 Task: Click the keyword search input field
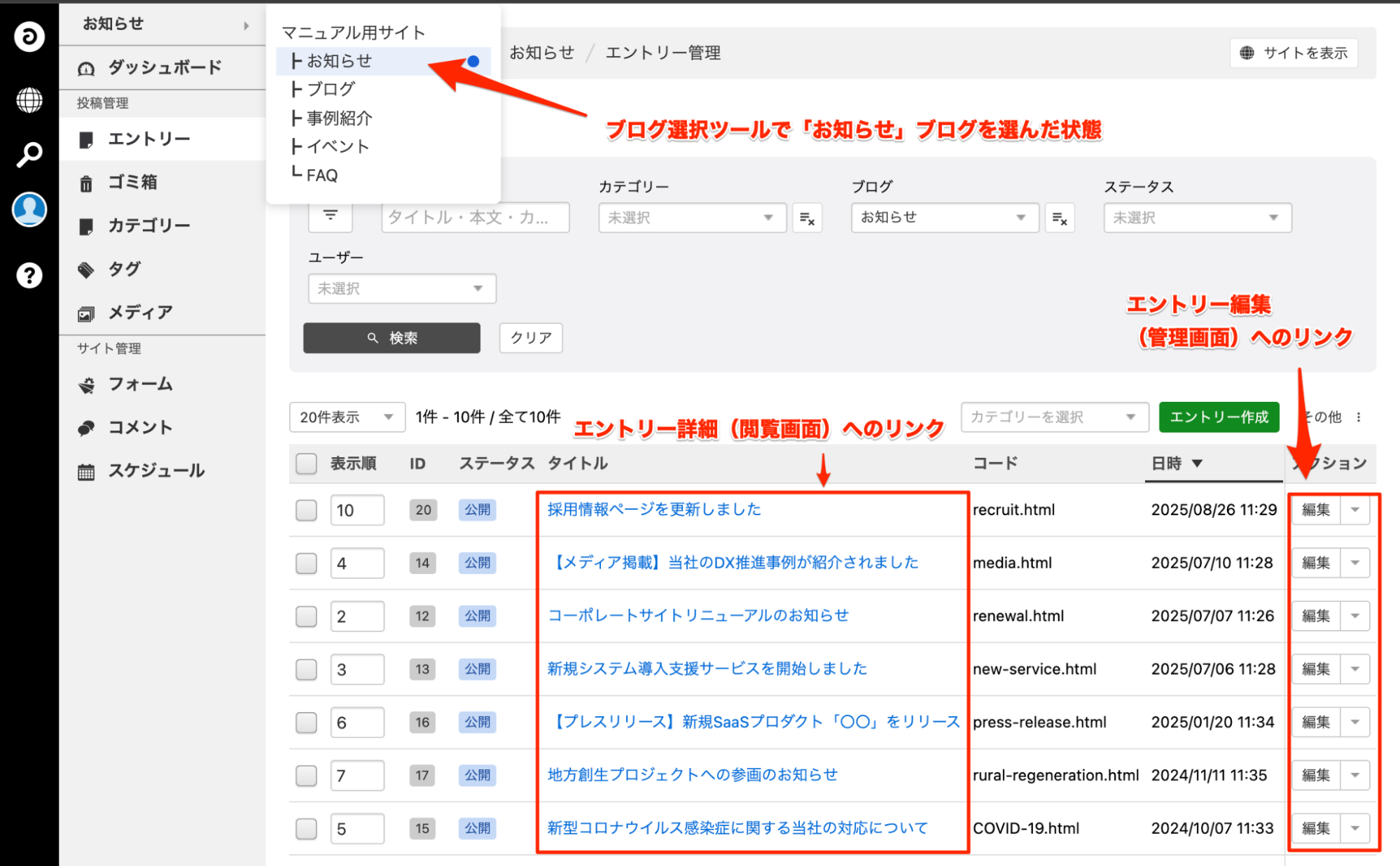(475, 218)
